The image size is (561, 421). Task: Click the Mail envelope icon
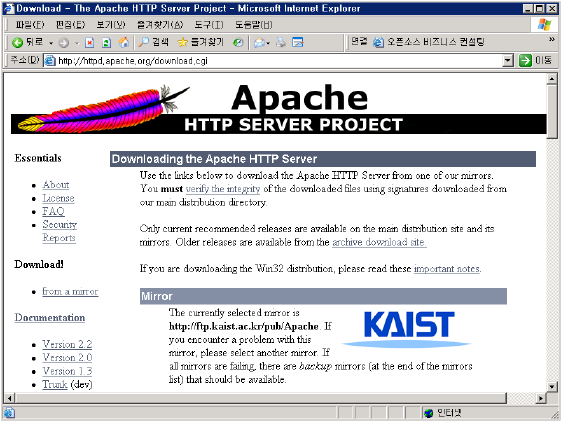[259, 43]
